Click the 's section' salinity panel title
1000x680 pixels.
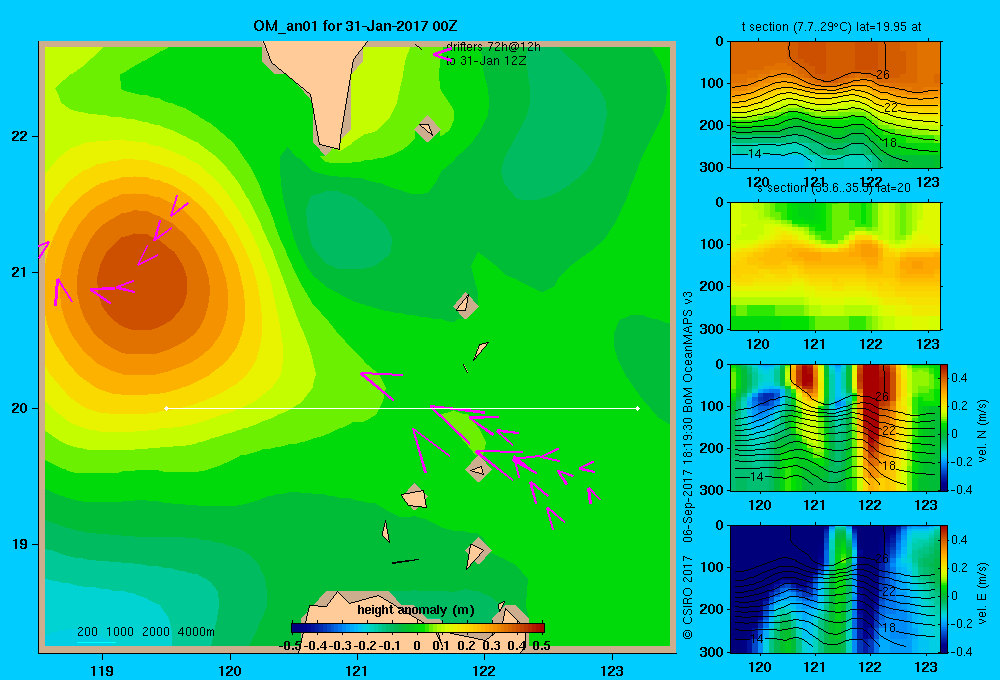pyautogui.click(x=834, y=188)
